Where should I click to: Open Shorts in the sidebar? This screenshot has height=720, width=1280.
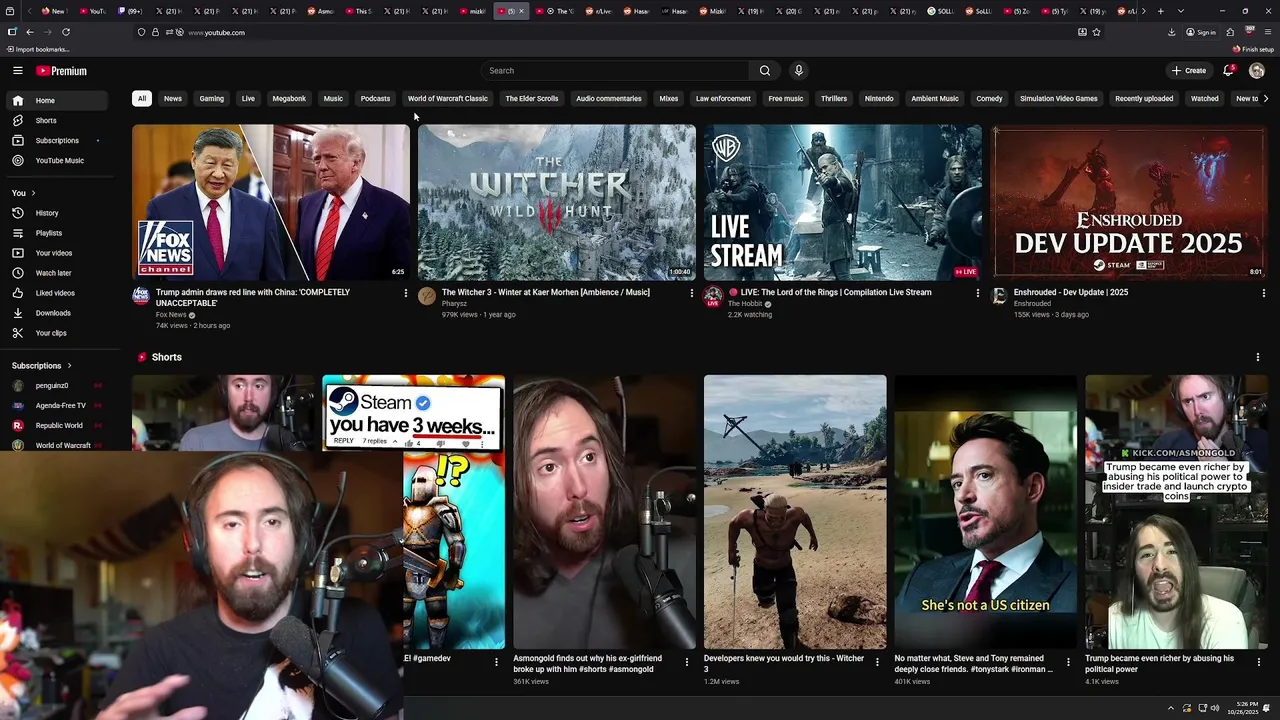(56, 120)
